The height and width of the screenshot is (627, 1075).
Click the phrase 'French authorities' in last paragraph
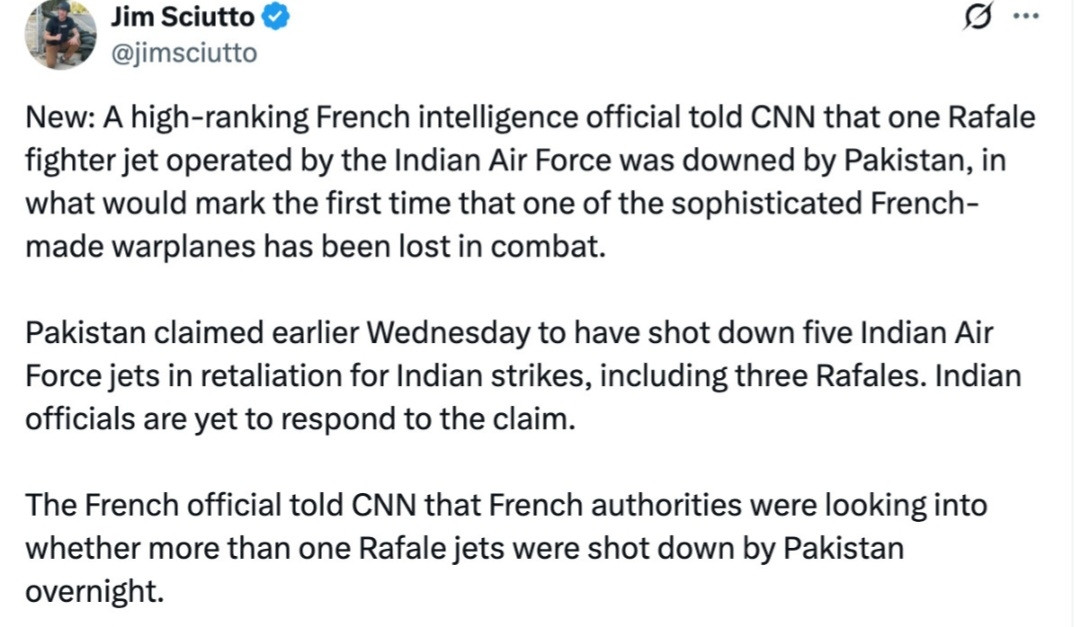[x=615, y=505]
